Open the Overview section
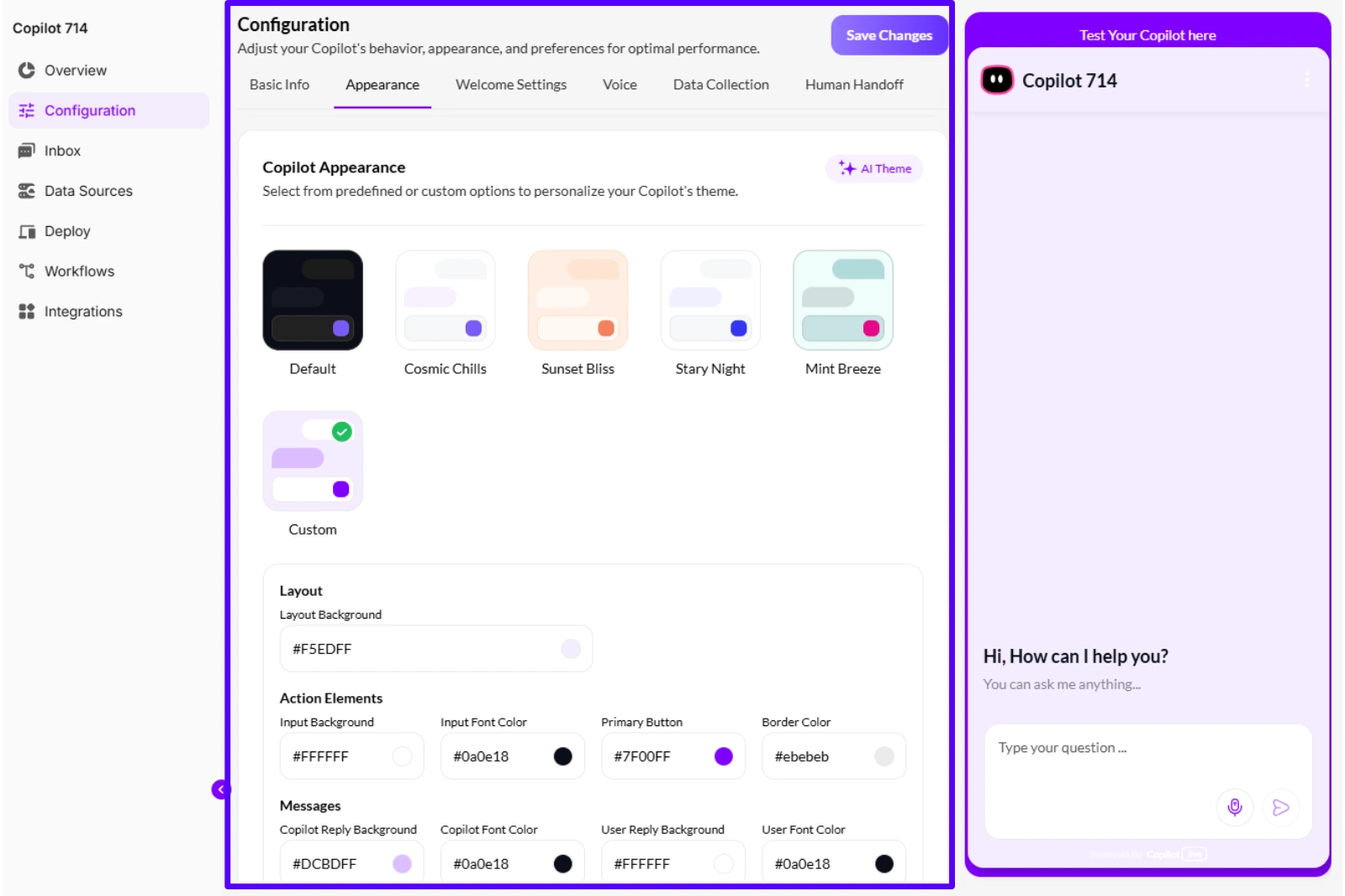1345x896 pixels. click(75, 71)
